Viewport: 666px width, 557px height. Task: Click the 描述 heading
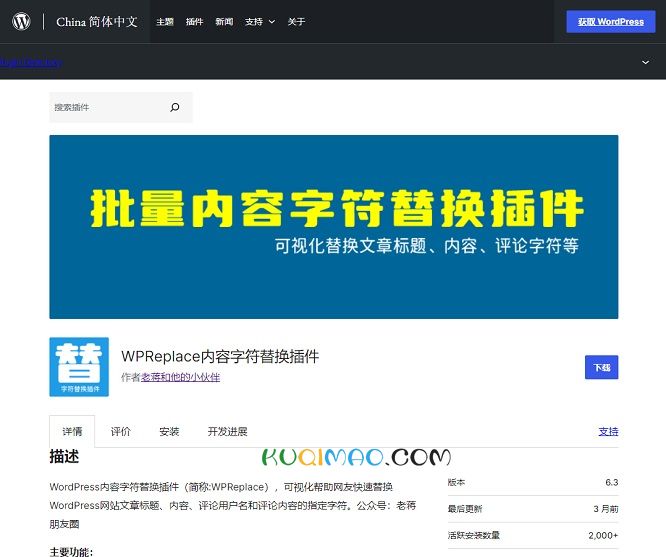click(64, 457)
